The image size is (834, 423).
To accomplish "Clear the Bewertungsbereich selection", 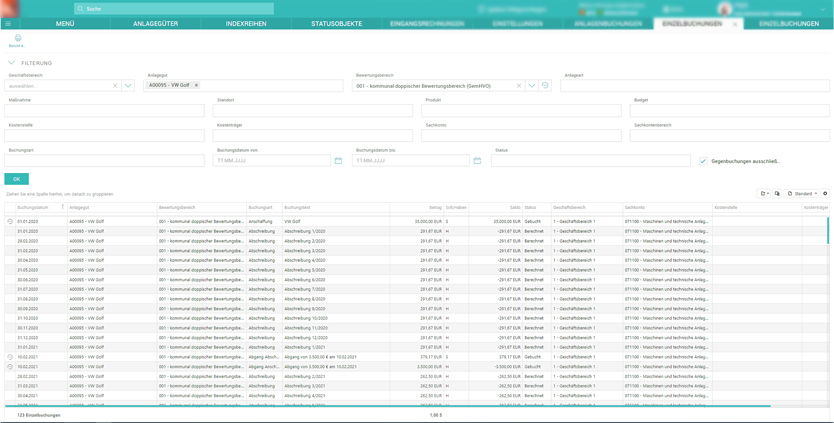I will 519,86.
